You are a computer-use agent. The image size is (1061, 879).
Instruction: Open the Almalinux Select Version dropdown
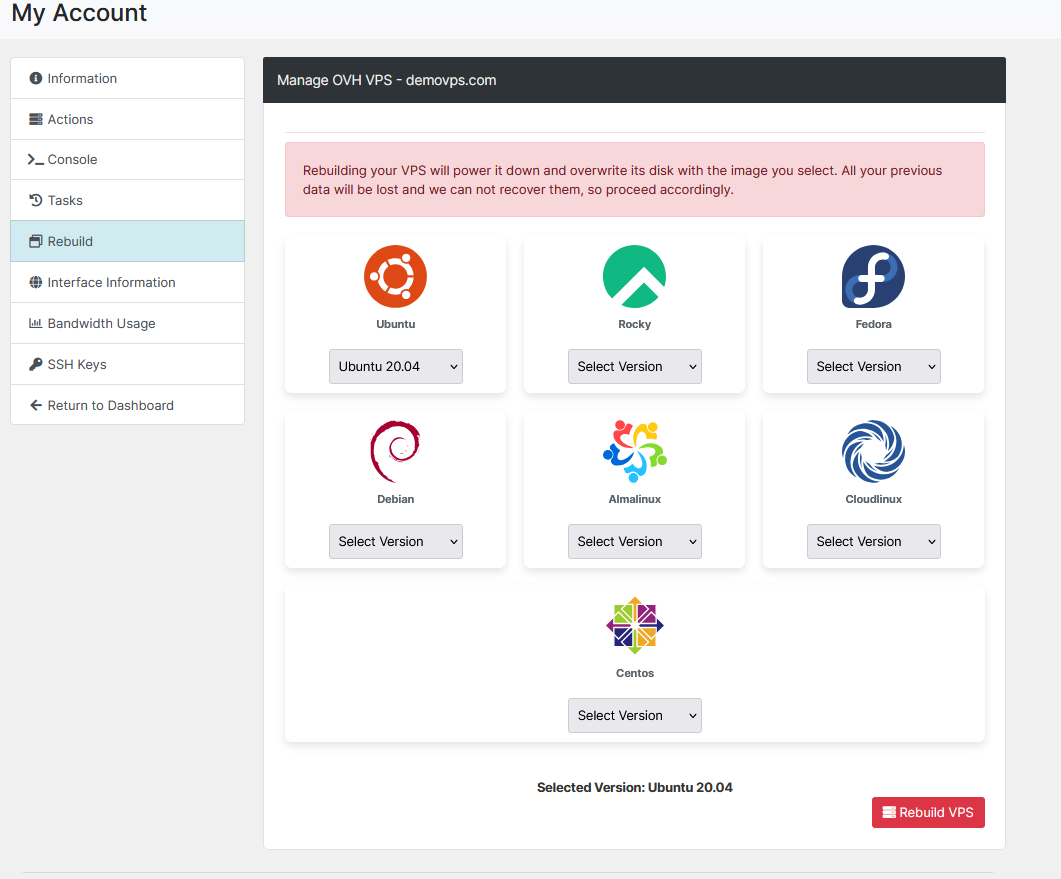[x=635, y=541]
